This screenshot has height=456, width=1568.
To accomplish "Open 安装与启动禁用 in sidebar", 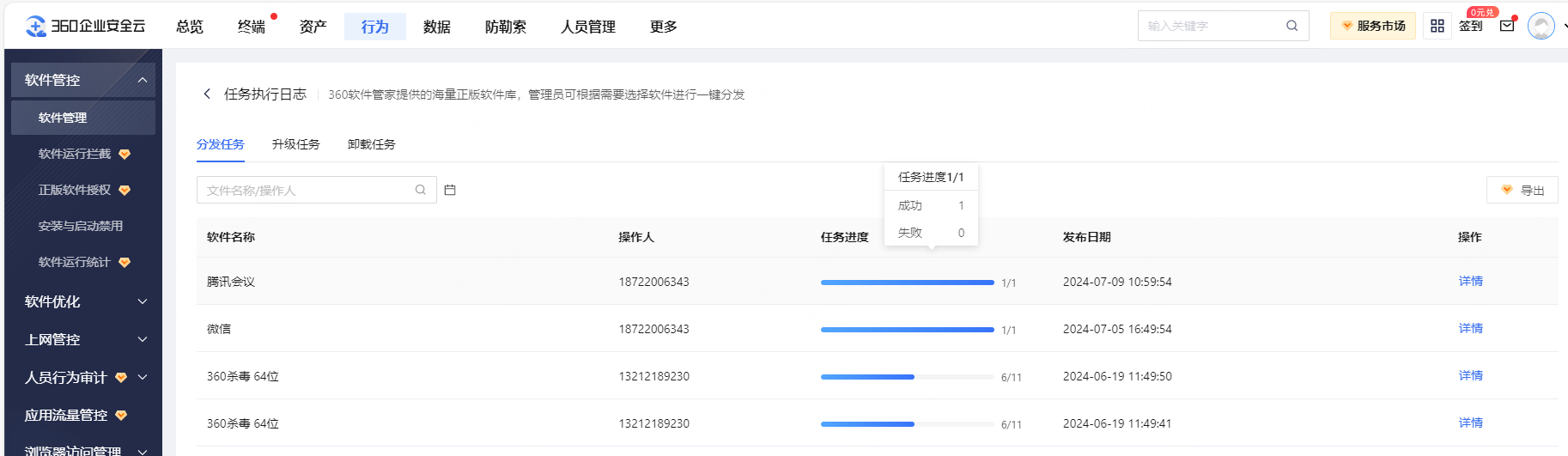I will click(x=81, y=226).
